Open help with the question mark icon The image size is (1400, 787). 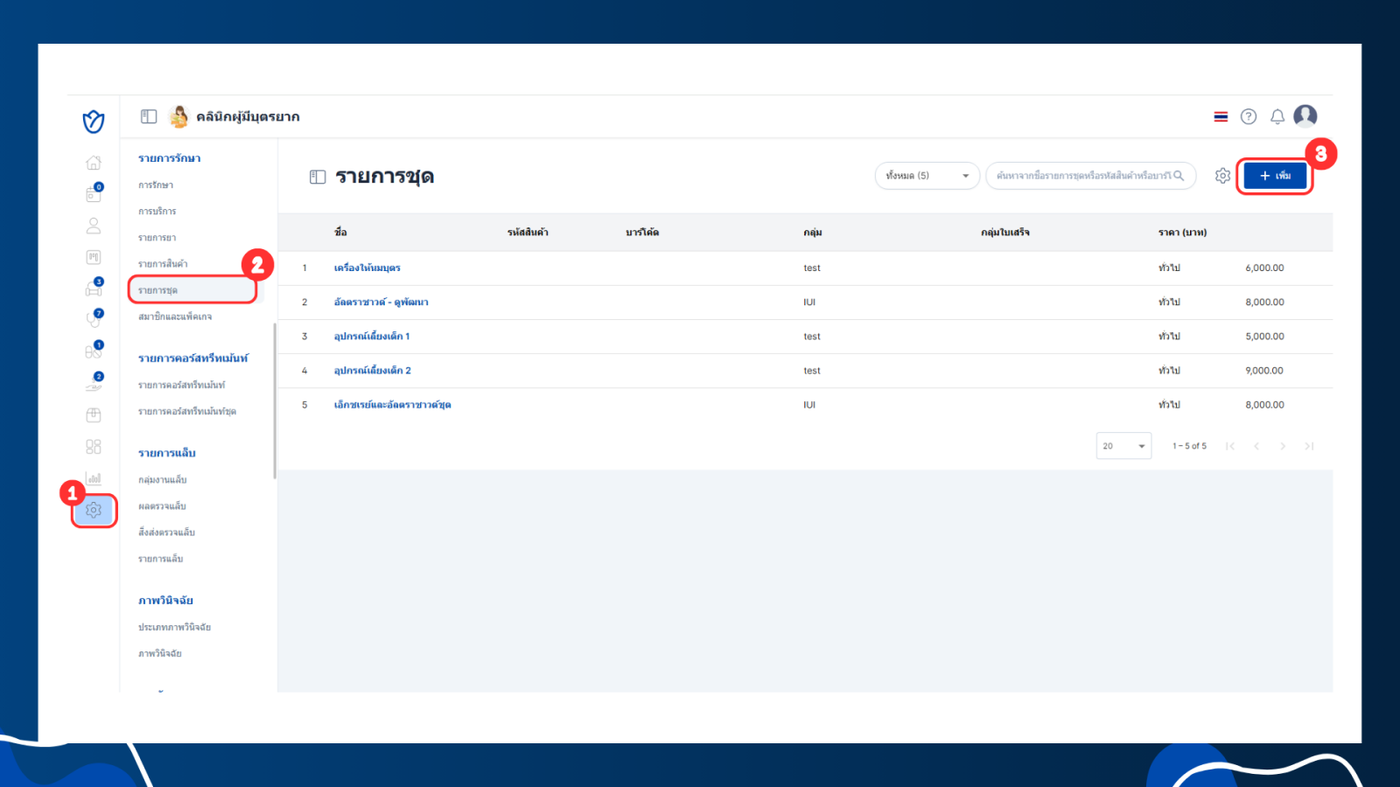pos(1248,117)
